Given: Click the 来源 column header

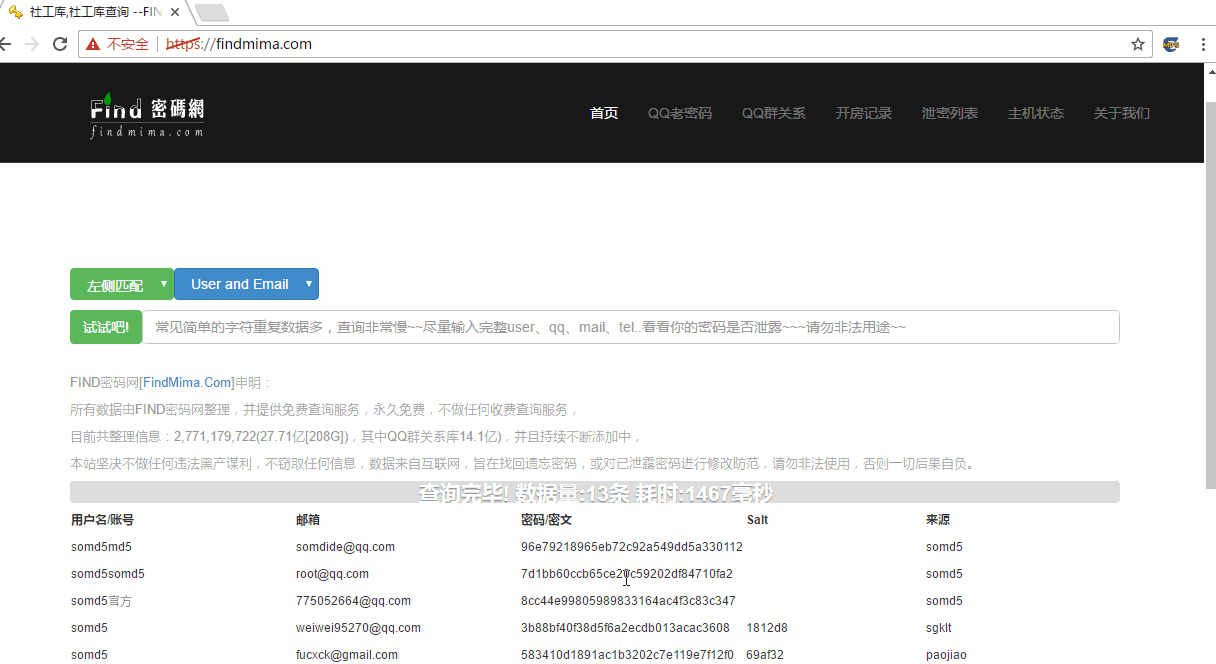Looking at the screenshot, I should coord(938,520).
